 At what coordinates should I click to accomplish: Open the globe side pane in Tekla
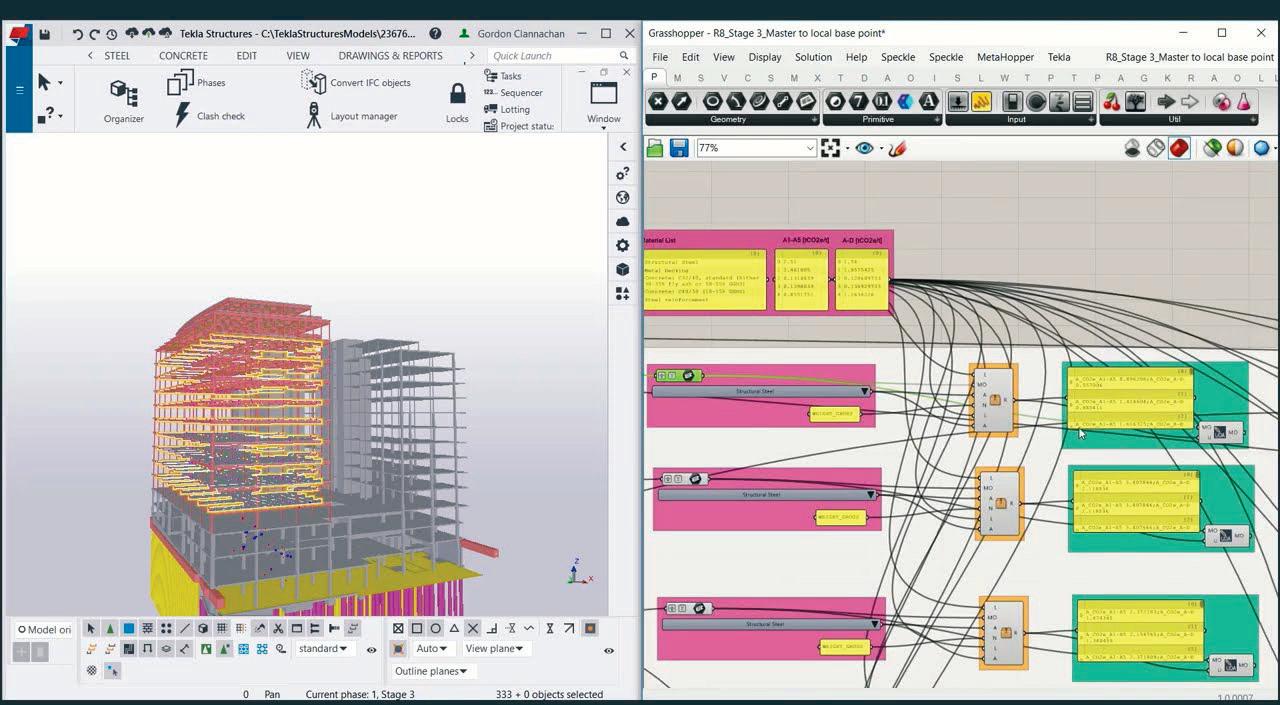623,197
